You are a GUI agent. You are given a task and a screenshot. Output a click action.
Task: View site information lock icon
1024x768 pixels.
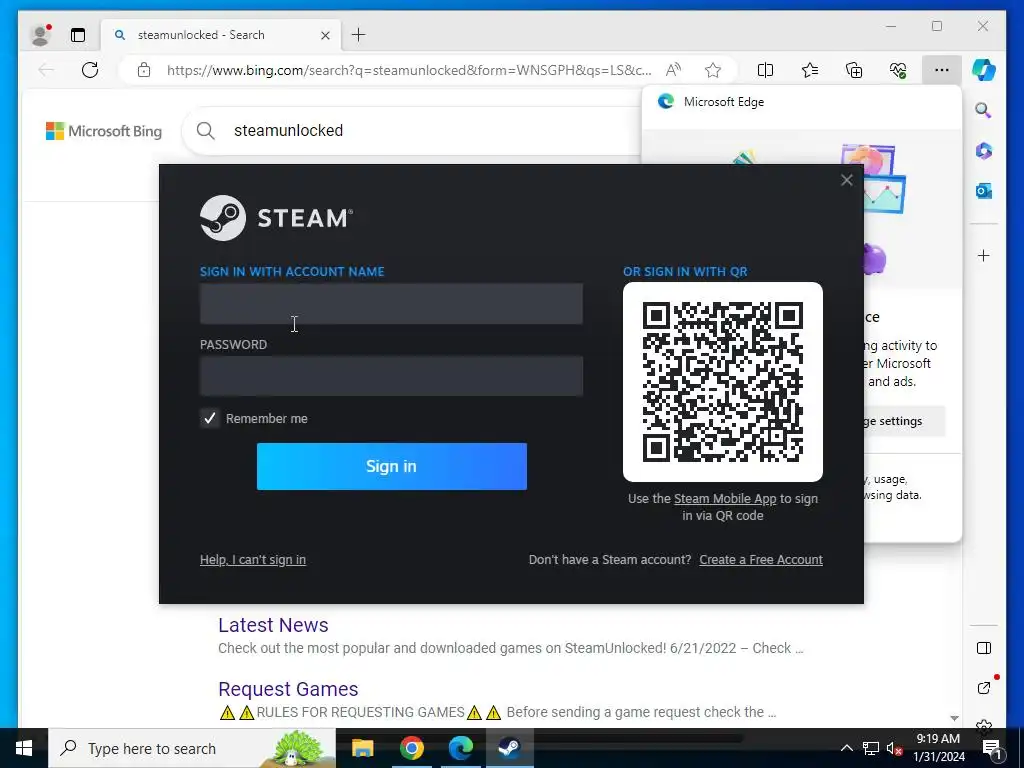click(x=144, y=70)
